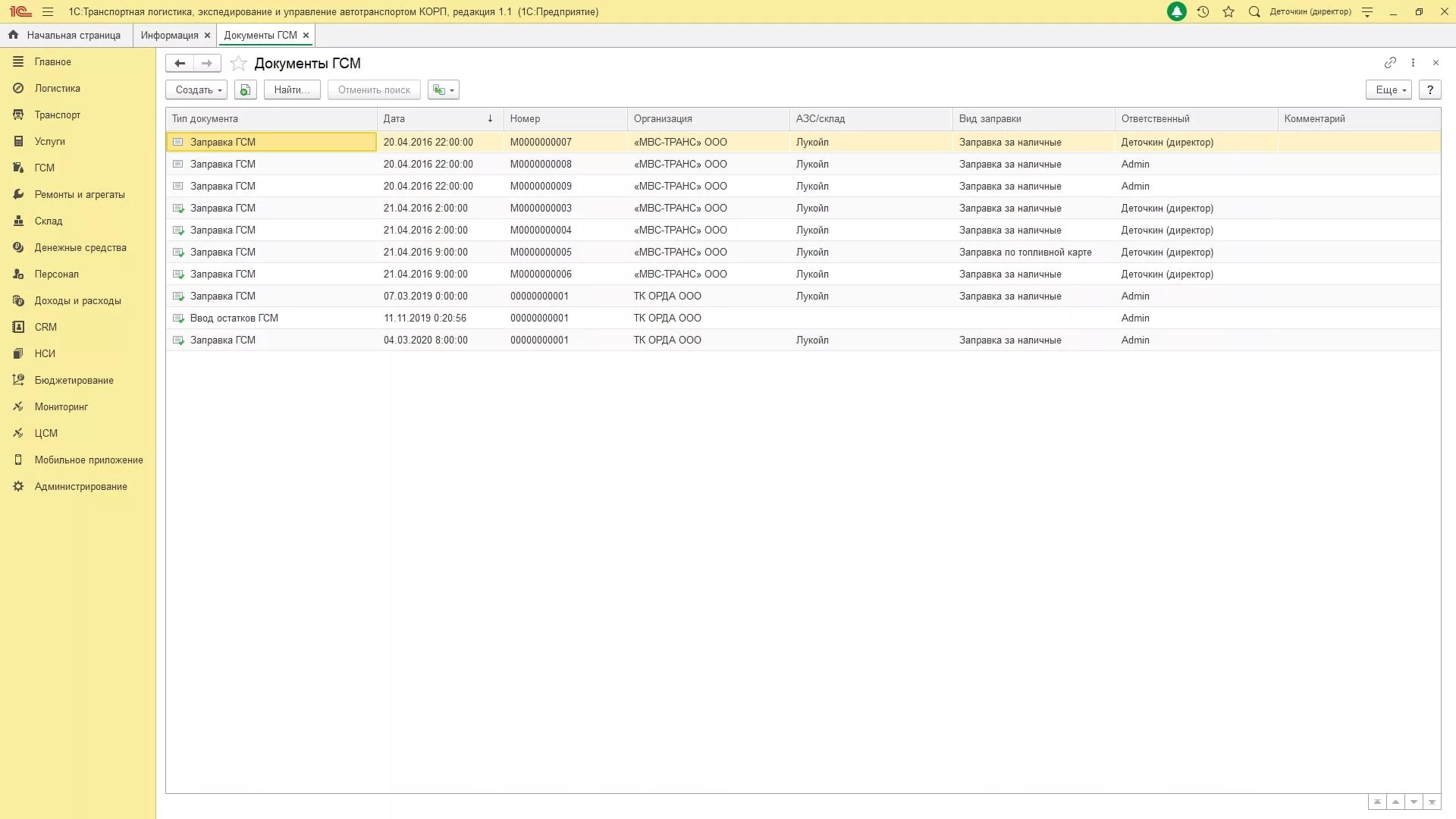Click the notifications bell icon
1456x819 pixels.
(x=1177, y=11)
